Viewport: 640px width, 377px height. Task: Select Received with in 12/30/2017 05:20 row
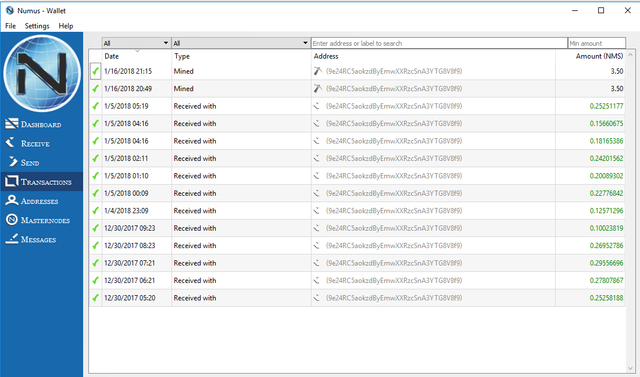[x=195, y=298]
